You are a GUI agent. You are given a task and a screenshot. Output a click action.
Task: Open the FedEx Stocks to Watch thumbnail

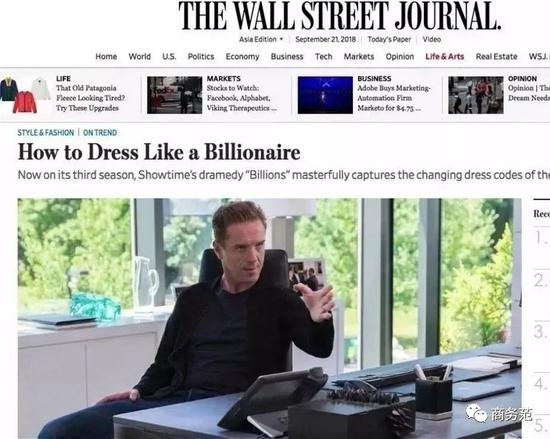[174, 95]
